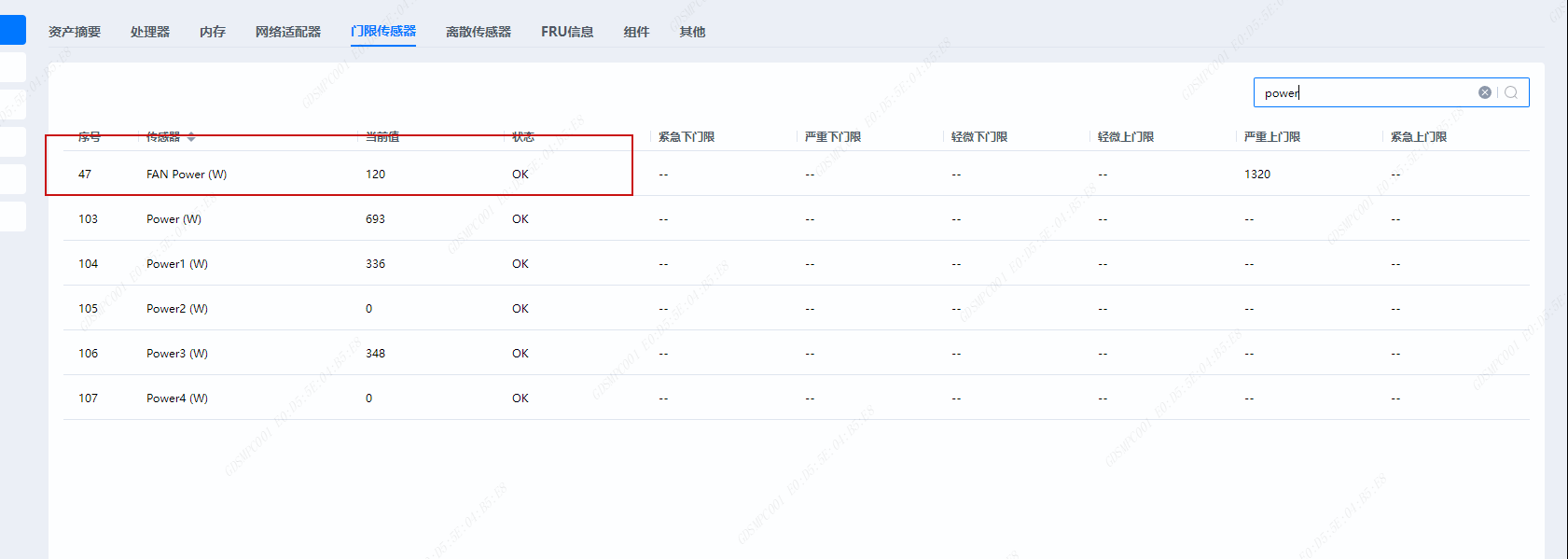
Task: Select the Power2 (W) sensor name
Action: pyautogui.click(x=177, y=309)
